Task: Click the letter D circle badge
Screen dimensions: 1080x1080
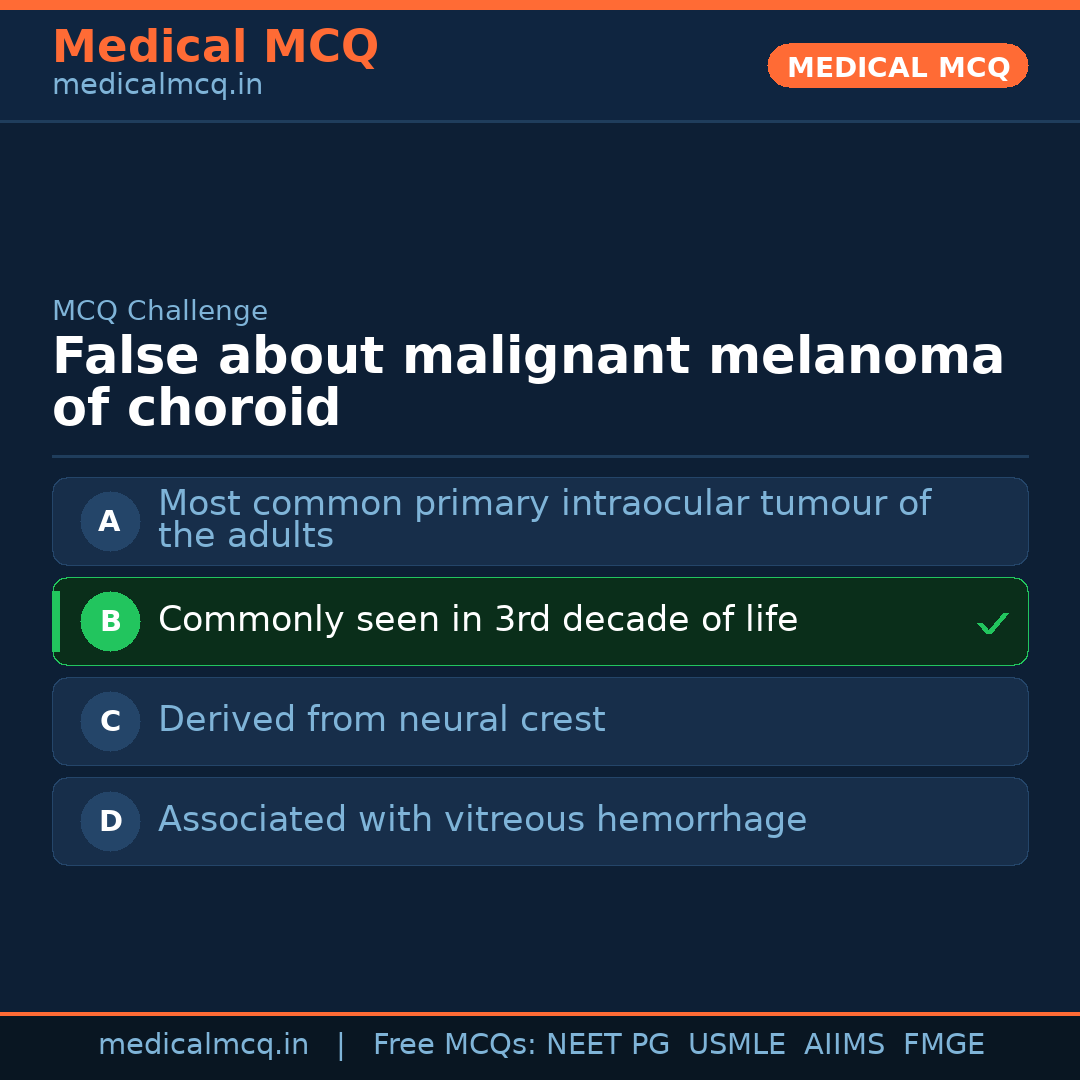Action: [110, 821]
